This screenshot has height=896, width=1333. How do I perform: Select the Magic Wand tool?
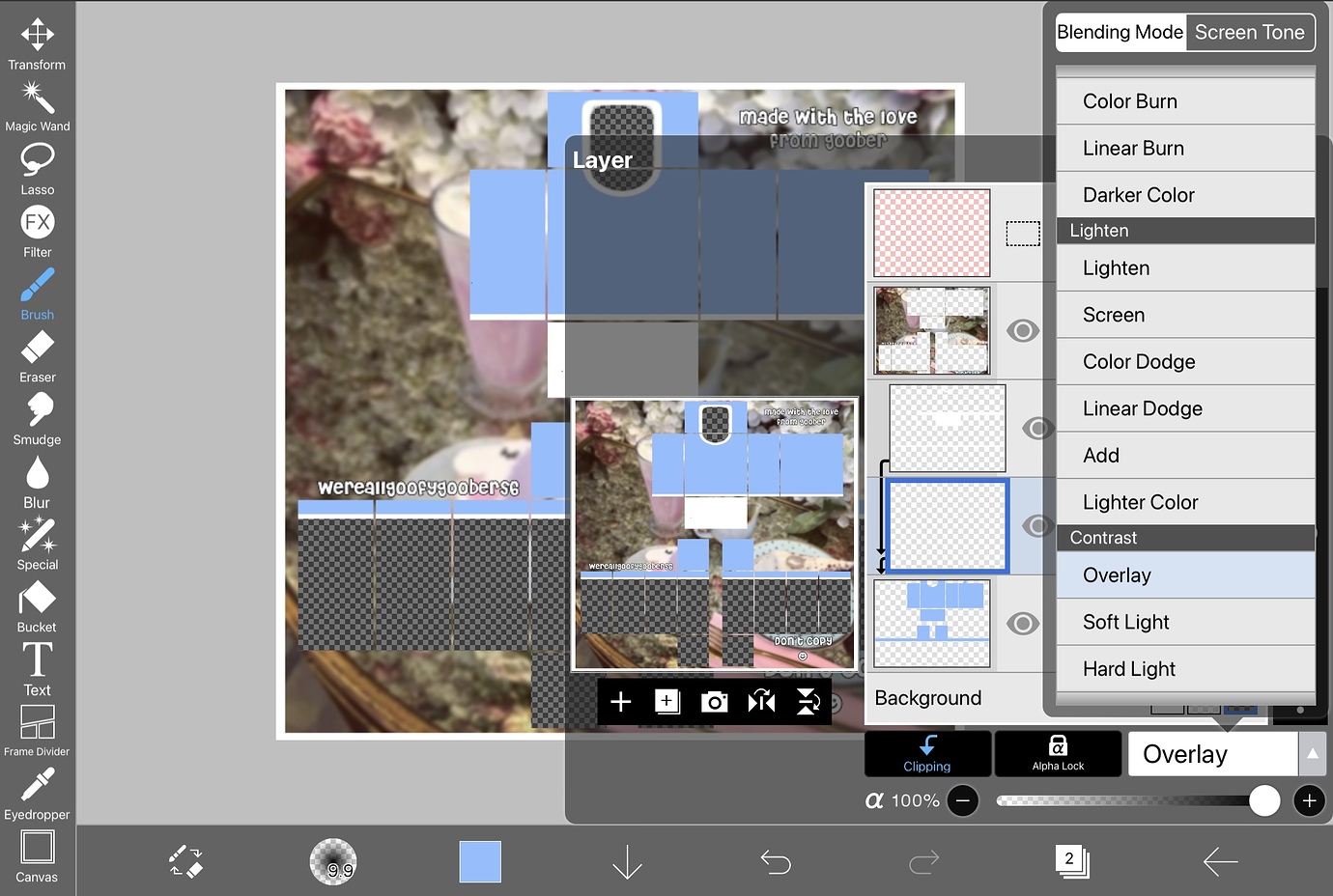[37, 106]
